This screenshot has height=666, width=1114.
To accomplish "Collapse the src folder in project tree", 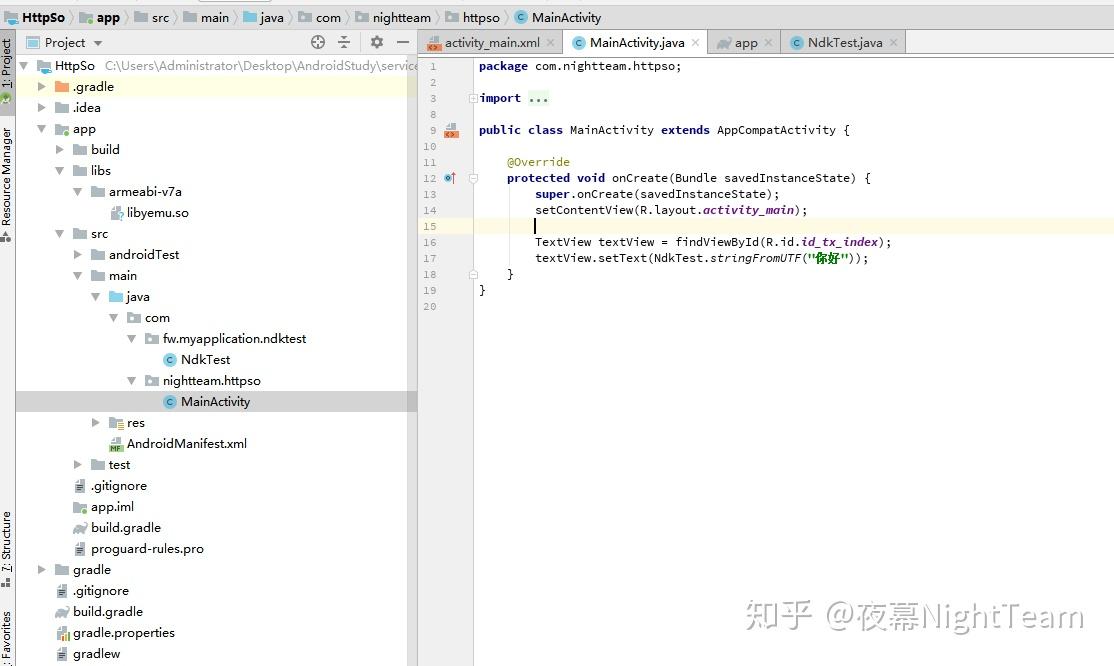I will point(61,233).
